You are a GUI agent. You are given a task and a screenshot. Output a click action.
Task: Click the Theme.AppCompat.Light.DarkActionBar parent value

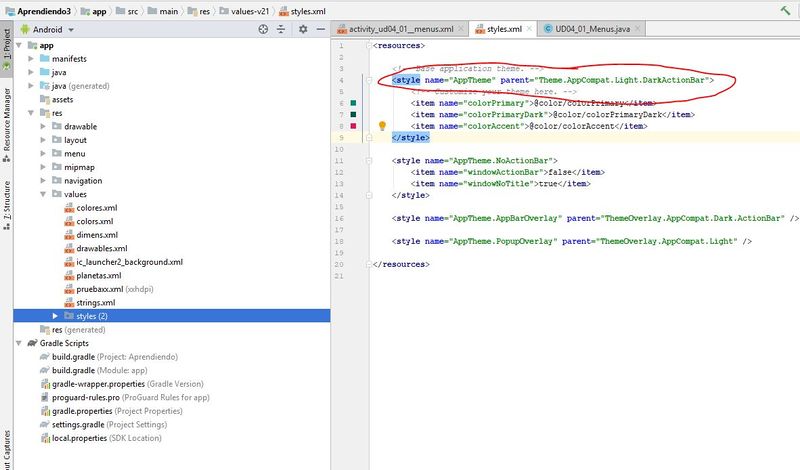tap(622, 80)
